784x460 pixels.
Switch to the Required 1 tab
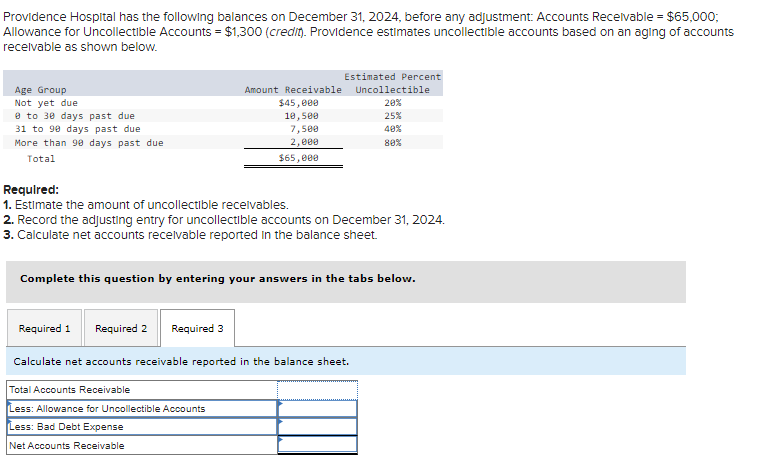click(44, 328)
